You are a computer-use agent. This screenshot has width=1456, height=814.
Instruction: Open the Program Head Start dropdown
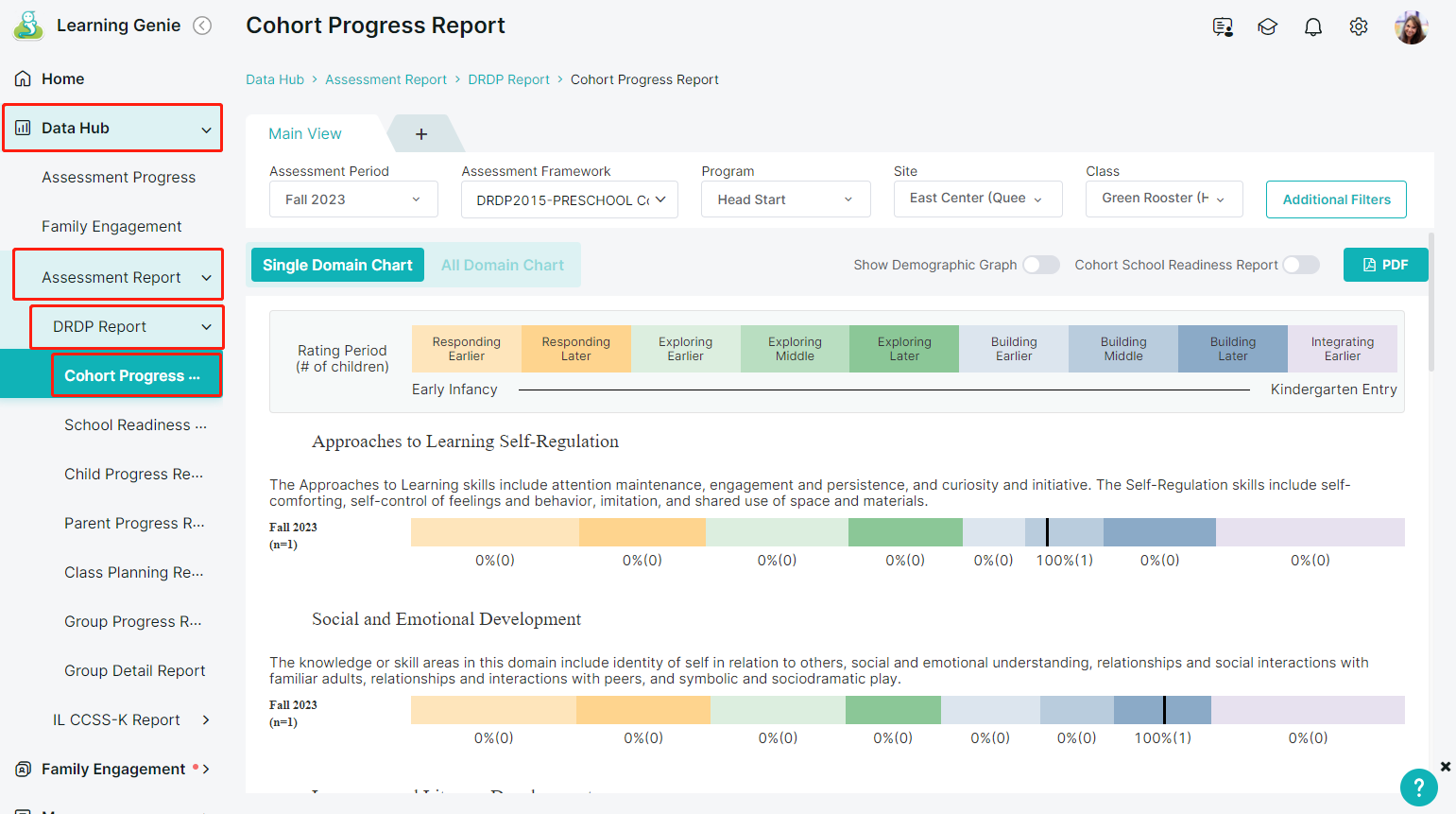[786, 199]
